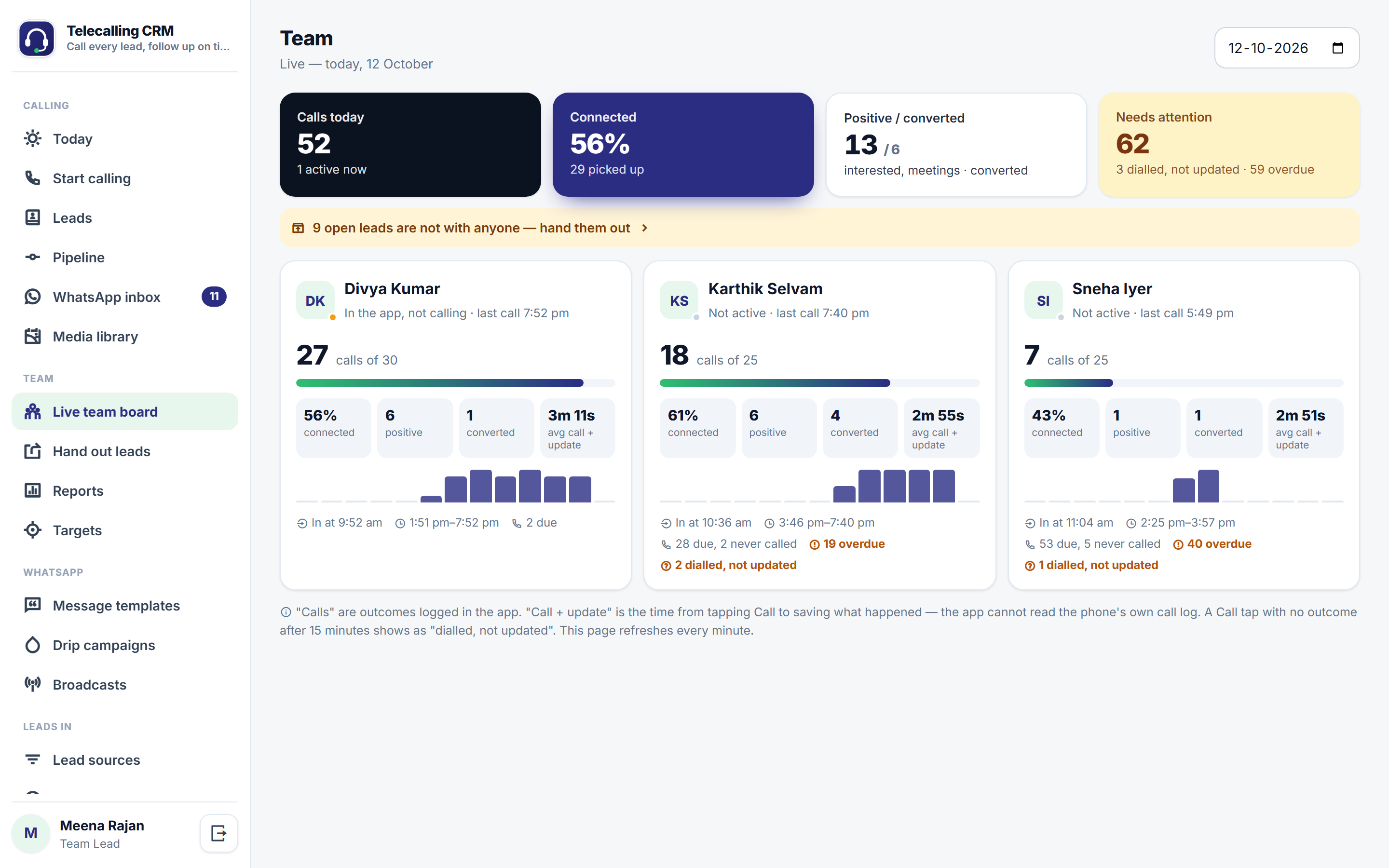
Task: Select Live team board menu item
Action: 124,412
